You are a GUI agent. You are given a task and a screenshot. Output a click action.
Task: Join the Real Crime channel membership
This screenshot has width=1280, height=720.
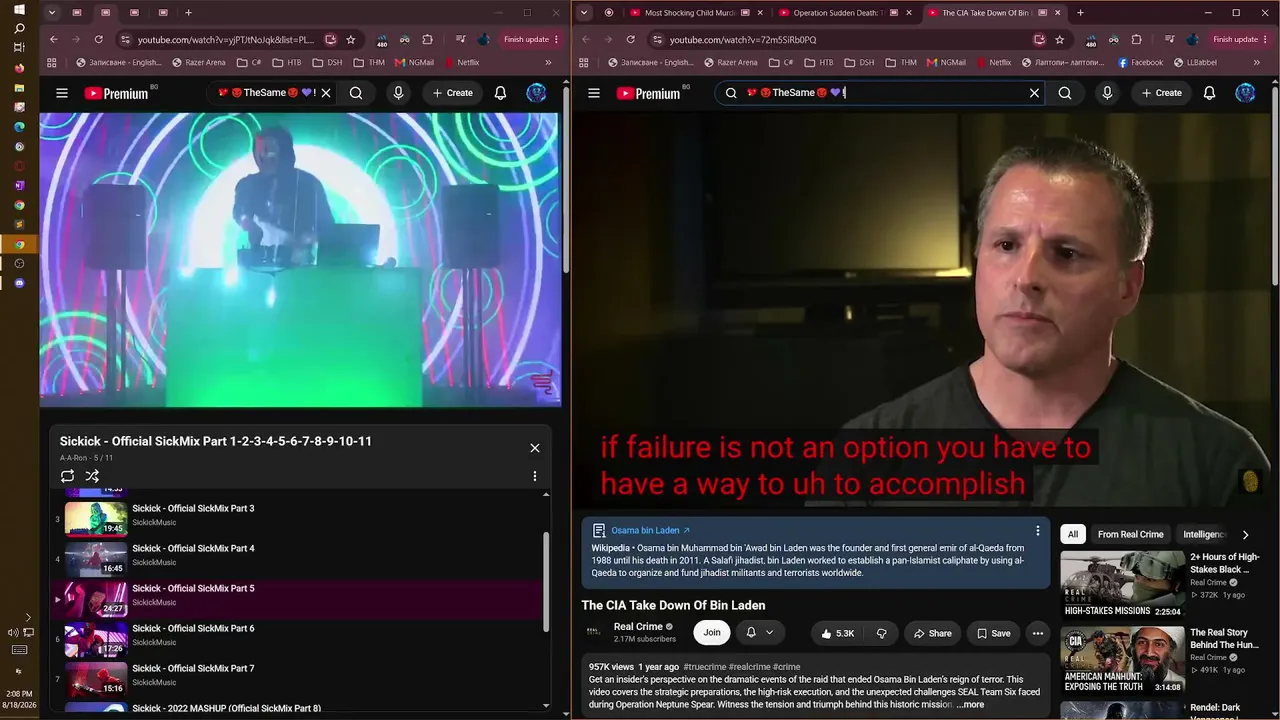click(x=712, y=633)
